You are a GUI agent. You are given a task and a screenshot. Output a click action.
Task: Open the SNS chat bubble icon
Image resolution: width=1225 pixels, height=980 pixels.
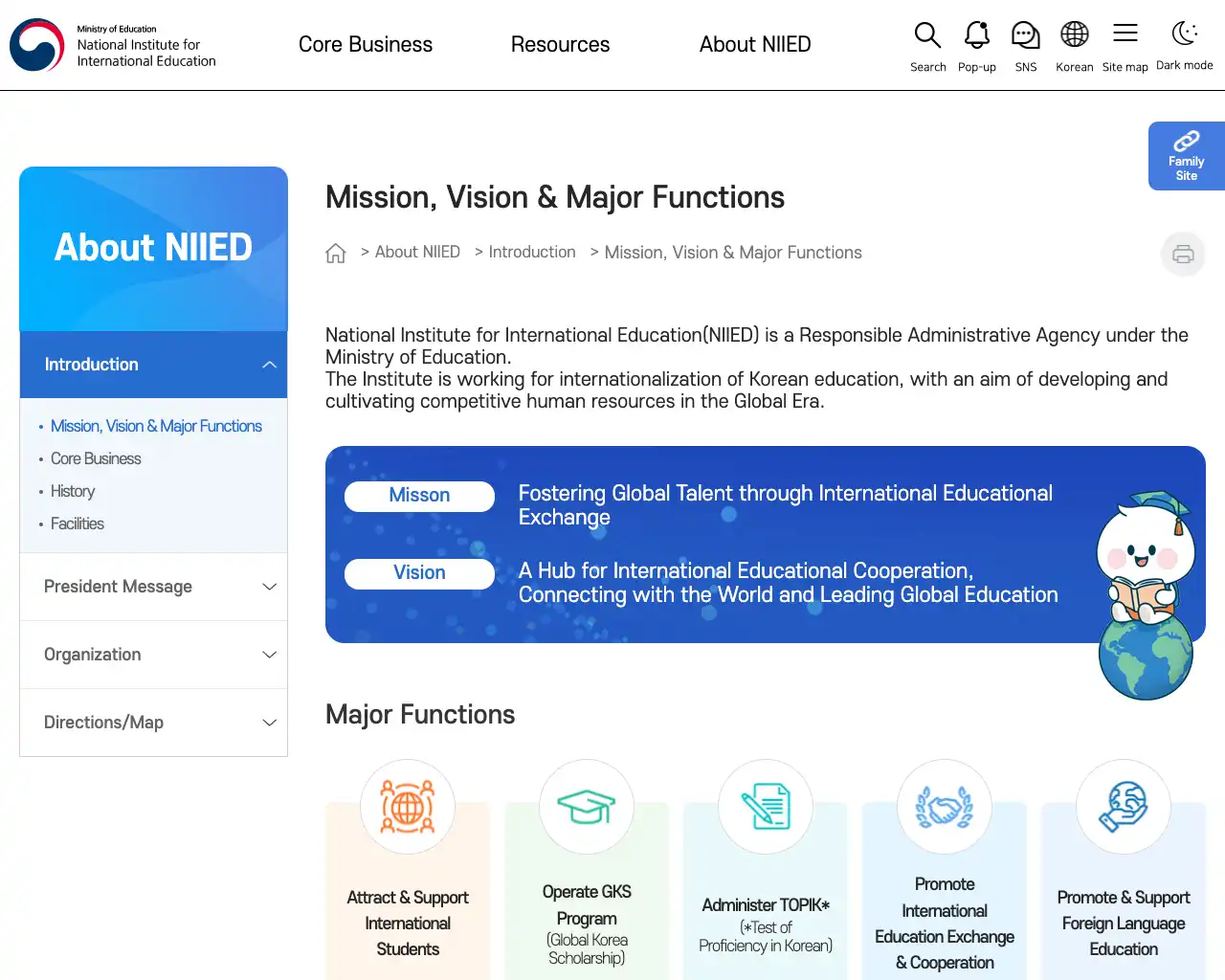(x=1026, y=35)
